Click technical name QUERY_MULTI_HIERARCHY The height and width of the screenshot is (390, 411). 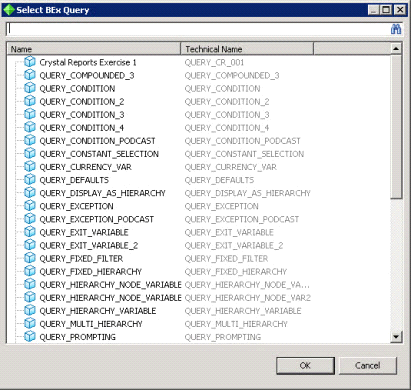point(236,324)
